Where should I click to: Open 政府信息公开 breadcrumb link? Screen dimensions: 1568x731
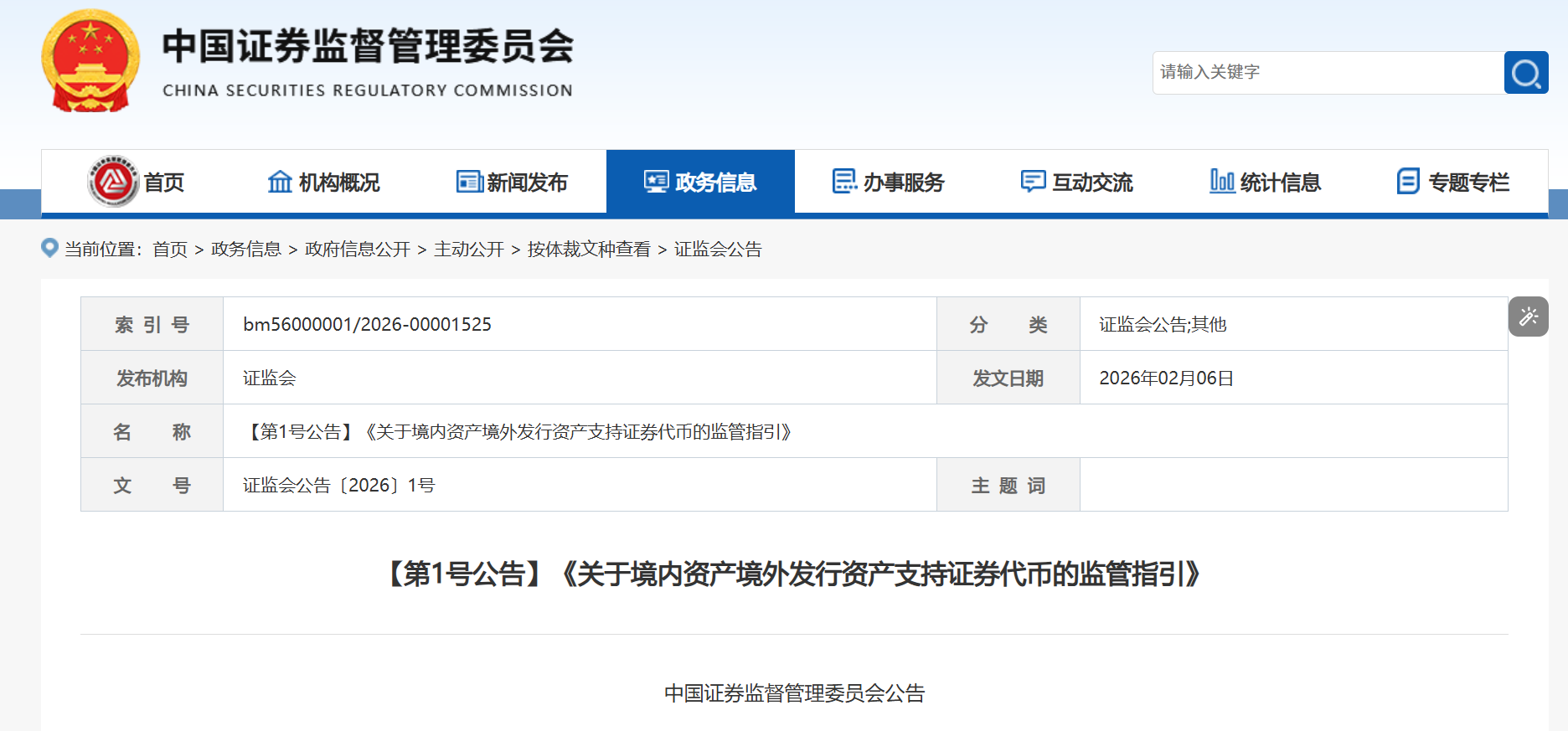tap(358, 250)
